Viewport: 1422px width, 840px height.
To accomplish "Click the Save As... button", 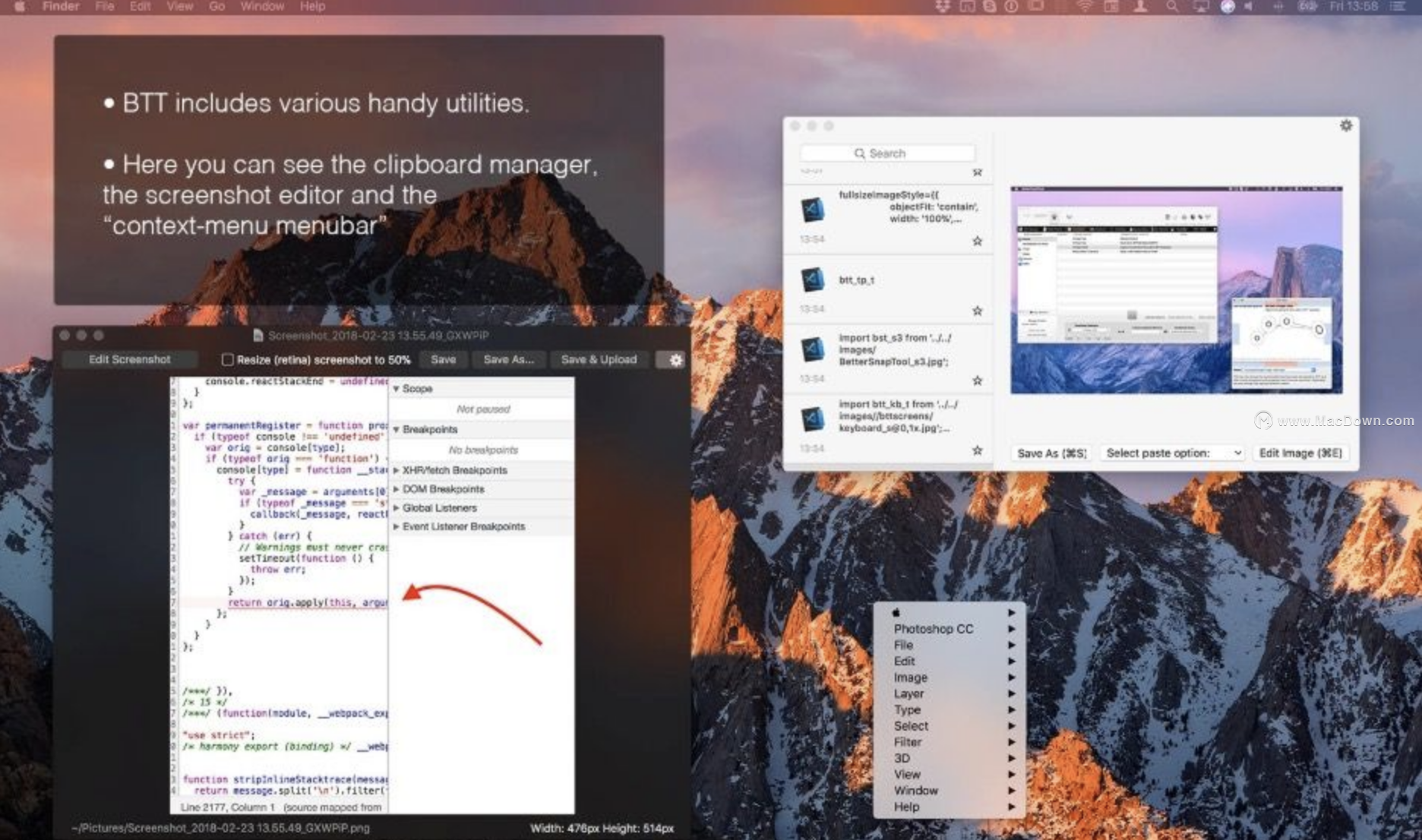I will [509, 359].
